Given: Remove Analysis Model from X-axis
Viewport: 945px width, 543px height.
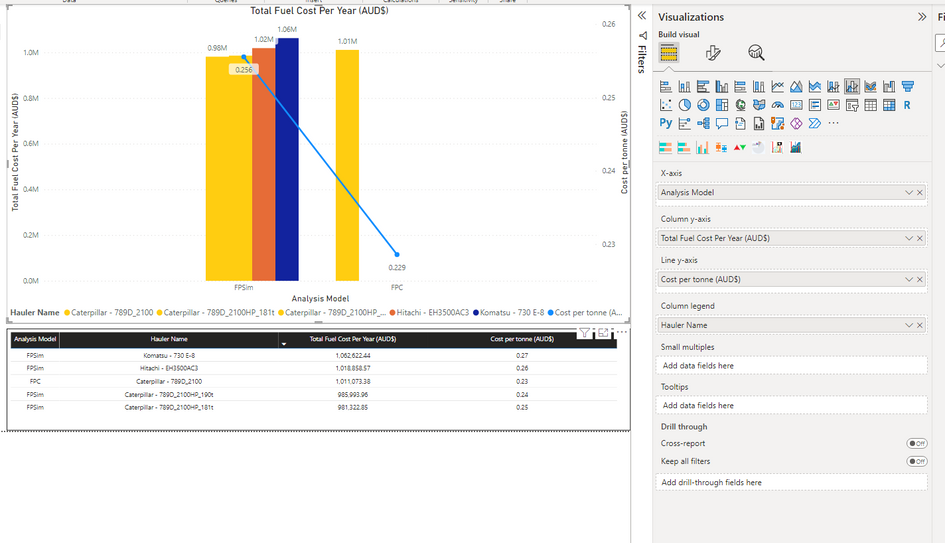Looking at the screenshot, I should [x=920, y=193].
